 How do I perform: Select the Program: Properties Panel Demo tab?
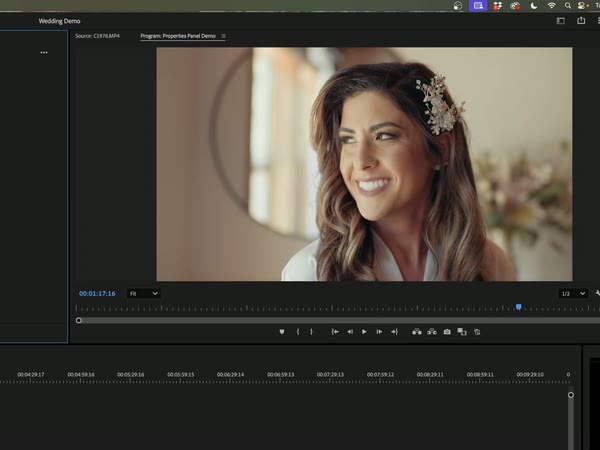[x=178, y=36]
